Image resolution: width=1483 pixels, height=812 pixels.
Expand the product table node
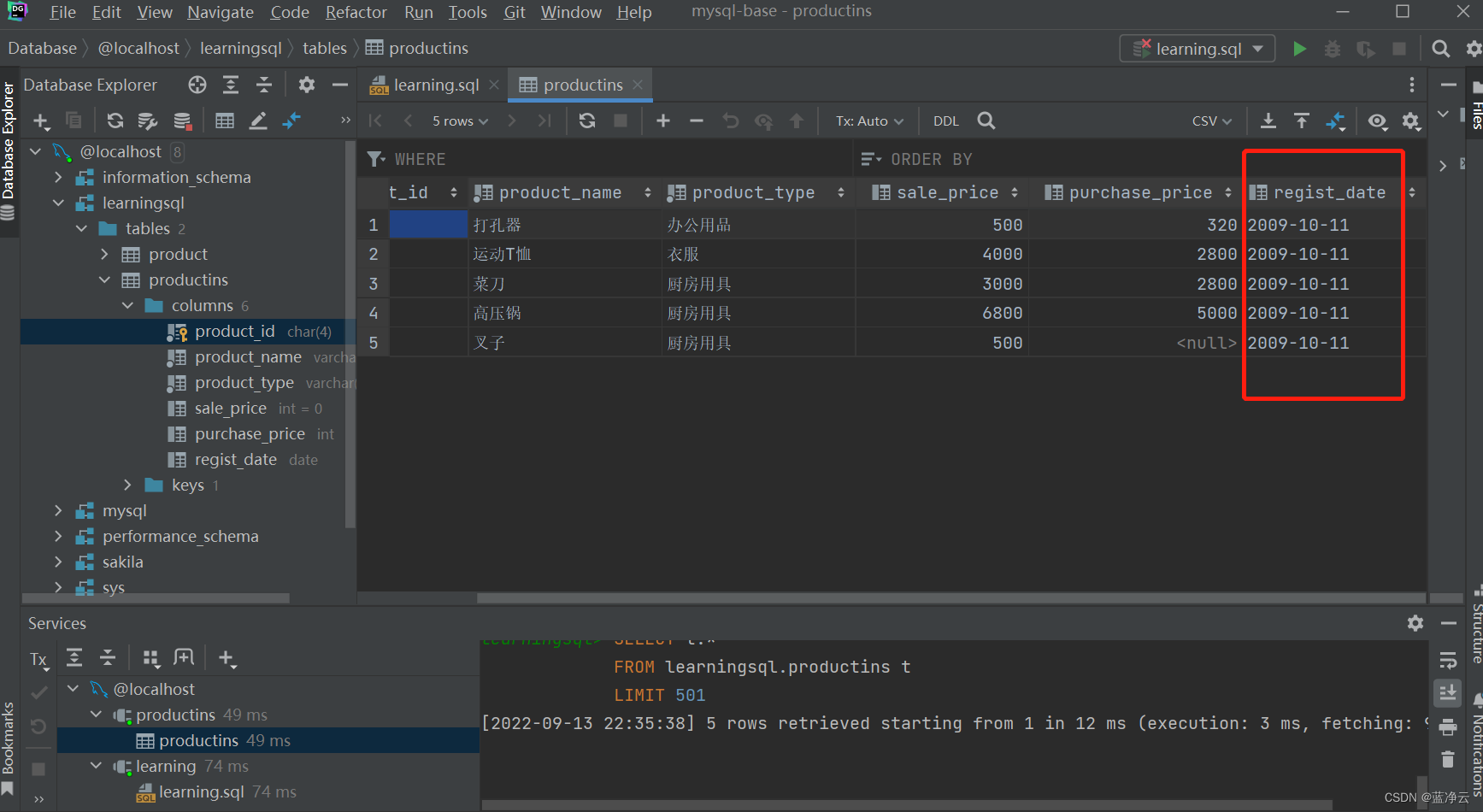tap(104, 254)
